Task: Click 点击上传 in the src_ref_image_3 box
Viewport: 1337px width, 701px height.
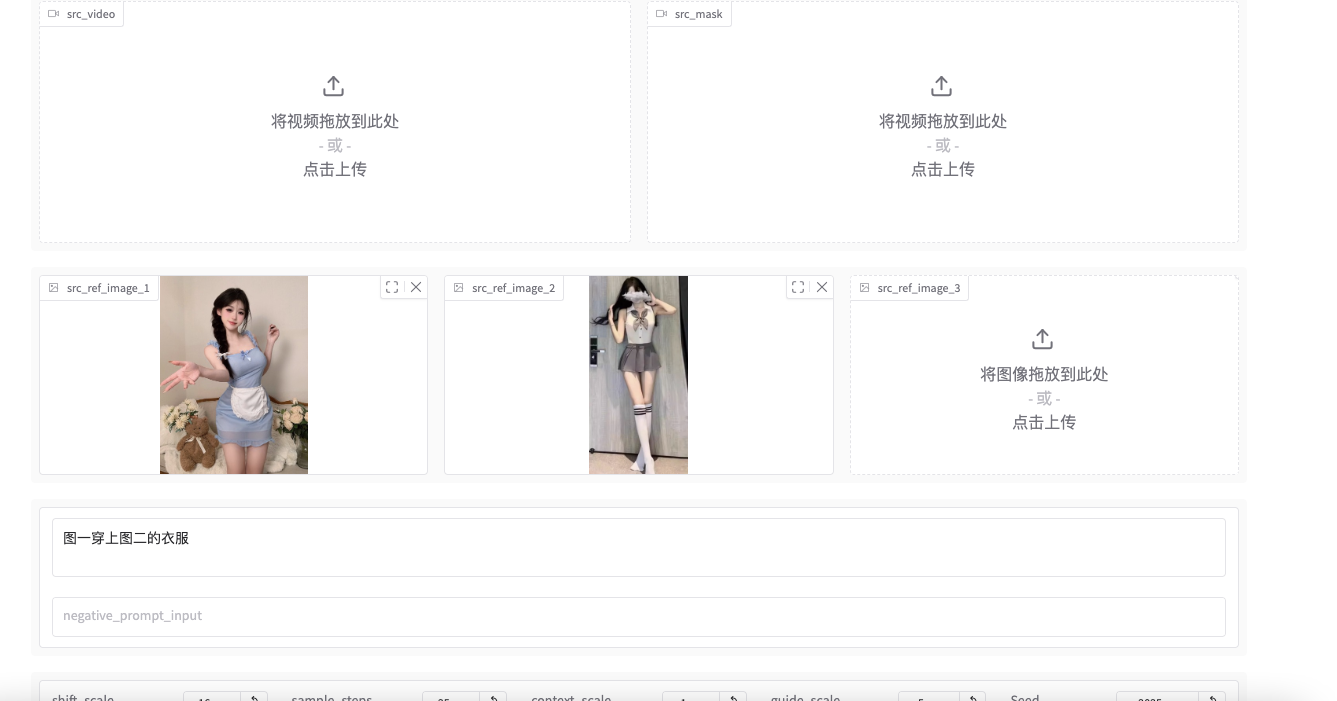Action: [1044, 423]
